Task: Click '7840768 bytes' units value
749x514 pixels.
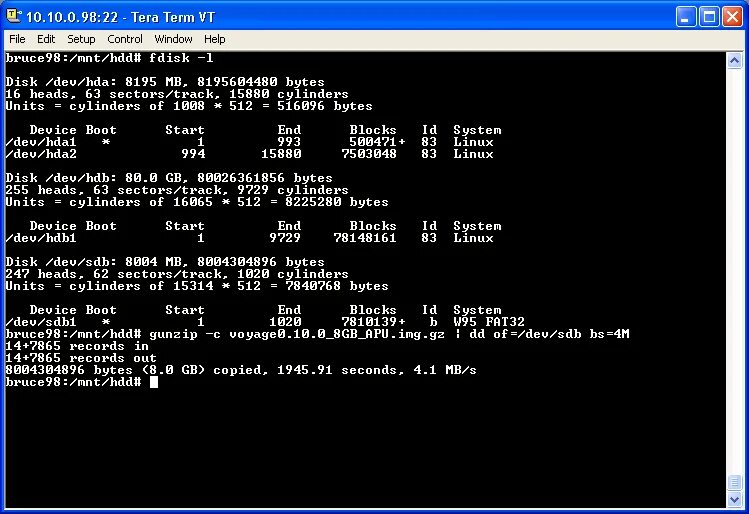Action: pyautogui.click(x=337, y=286)
